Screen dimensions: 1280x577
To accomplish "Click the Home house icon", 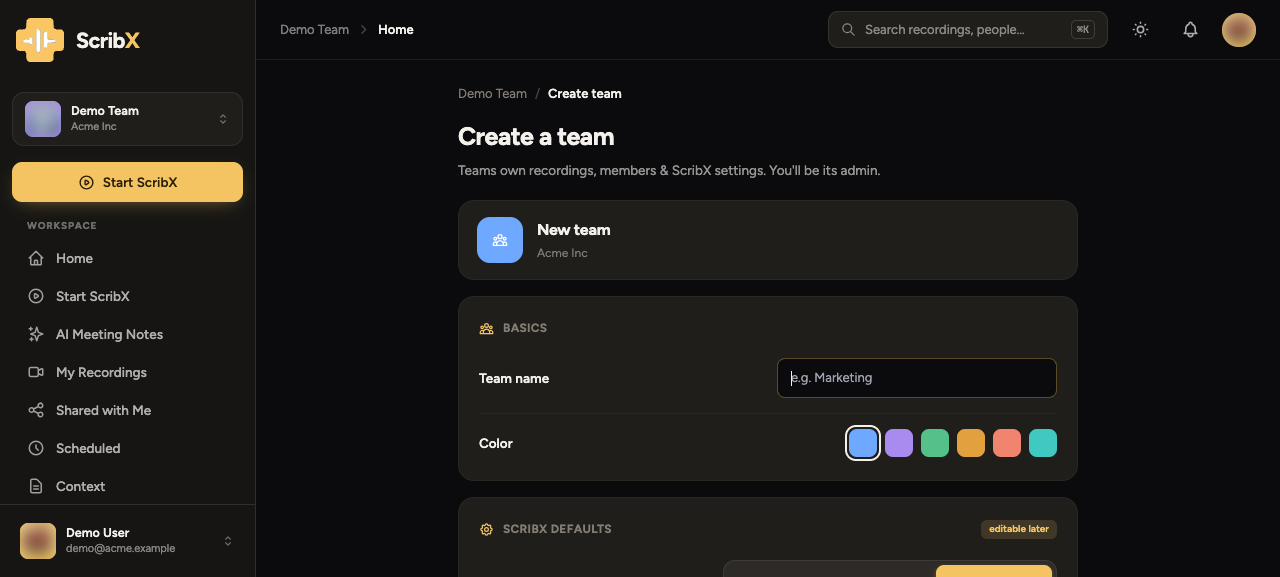I will [x=36, y=258].
